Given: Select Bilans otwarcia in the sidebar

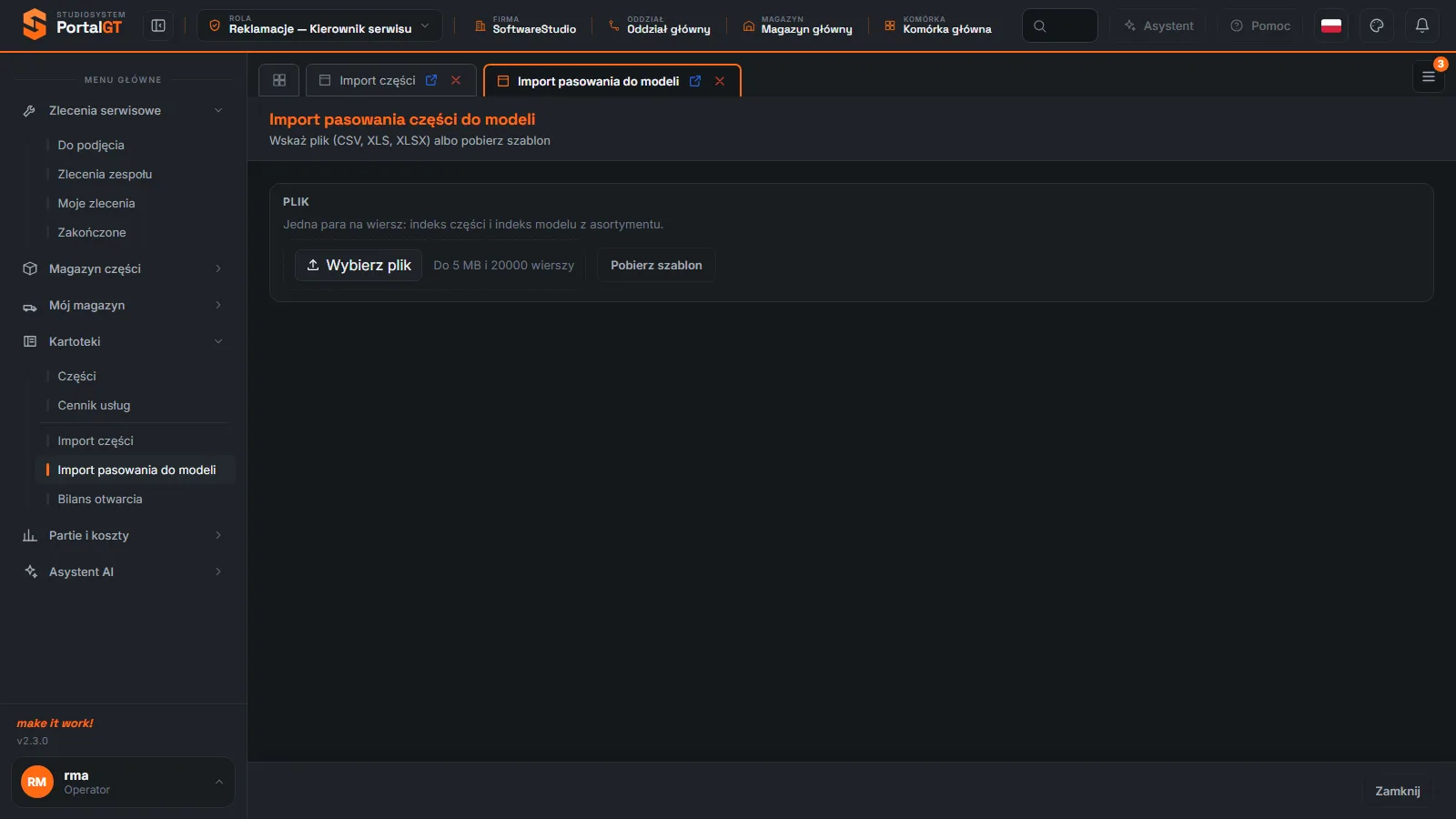Looking at the screenshot, I should pos(100,499).
